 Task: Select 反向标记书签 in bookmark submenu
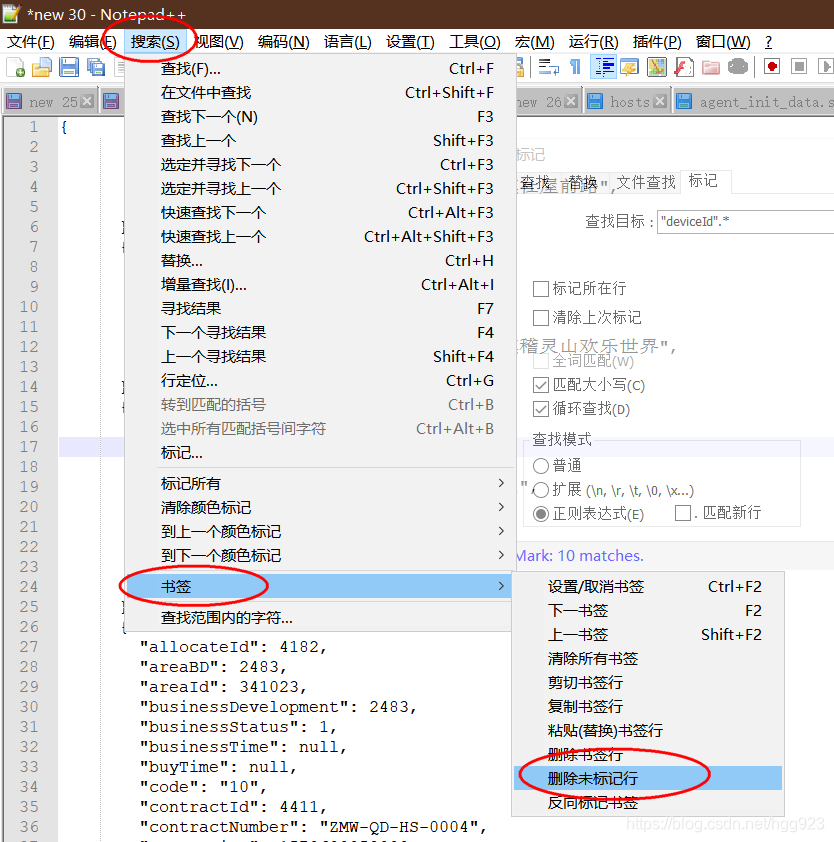click(648, 802)
